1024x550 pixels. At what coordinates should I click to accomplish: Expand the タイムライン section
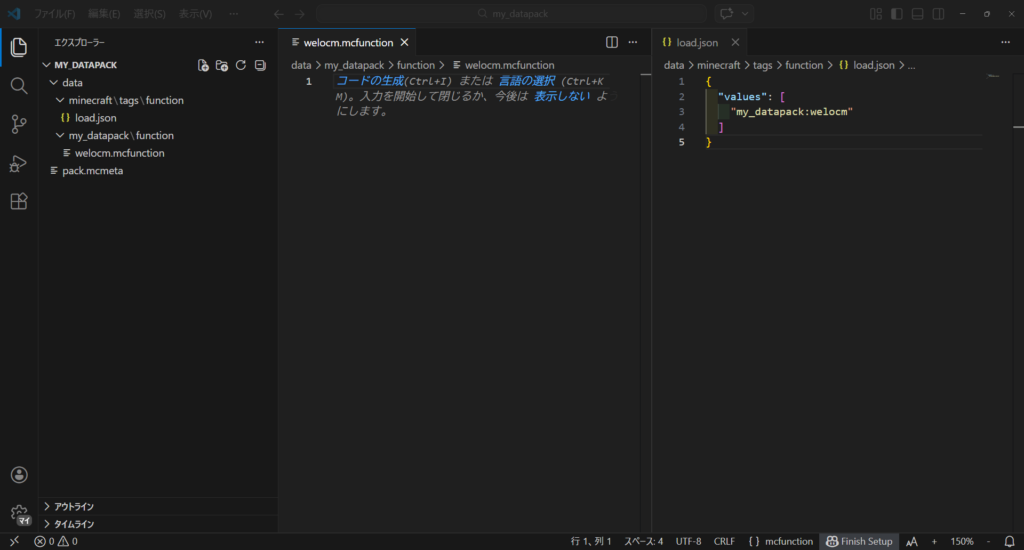click(x=159, y=525)
